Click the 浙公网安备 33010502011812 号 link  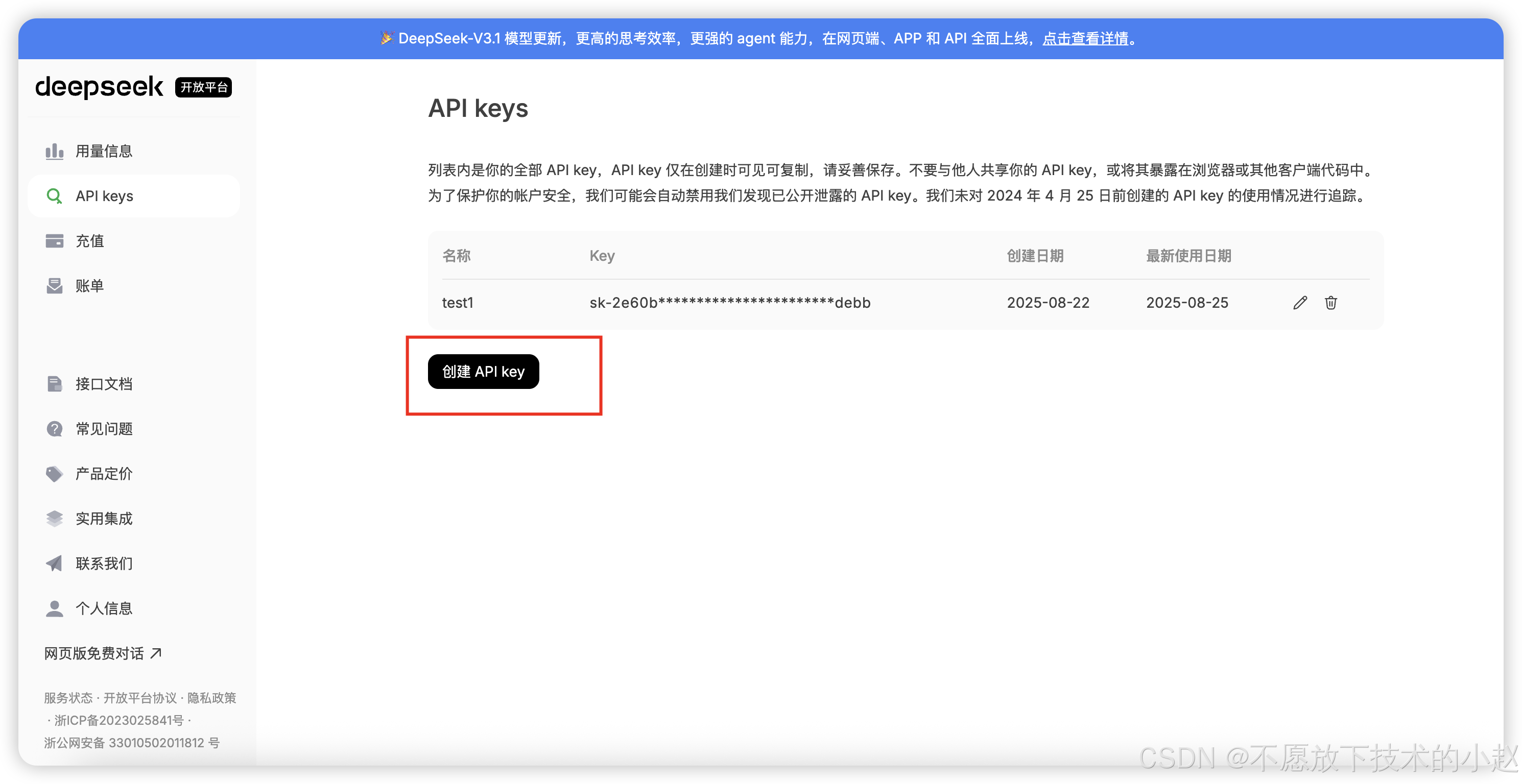pos(132,743)
